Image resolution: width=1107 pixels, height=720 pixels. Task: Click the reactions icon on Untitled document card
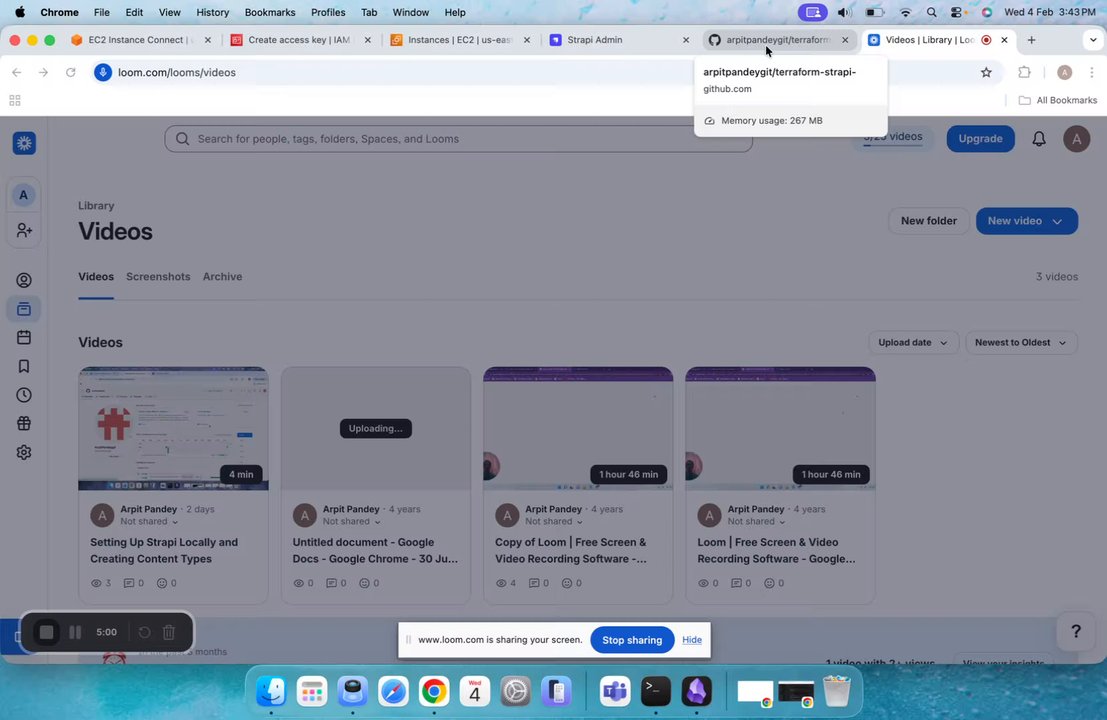tap(364, 583)
